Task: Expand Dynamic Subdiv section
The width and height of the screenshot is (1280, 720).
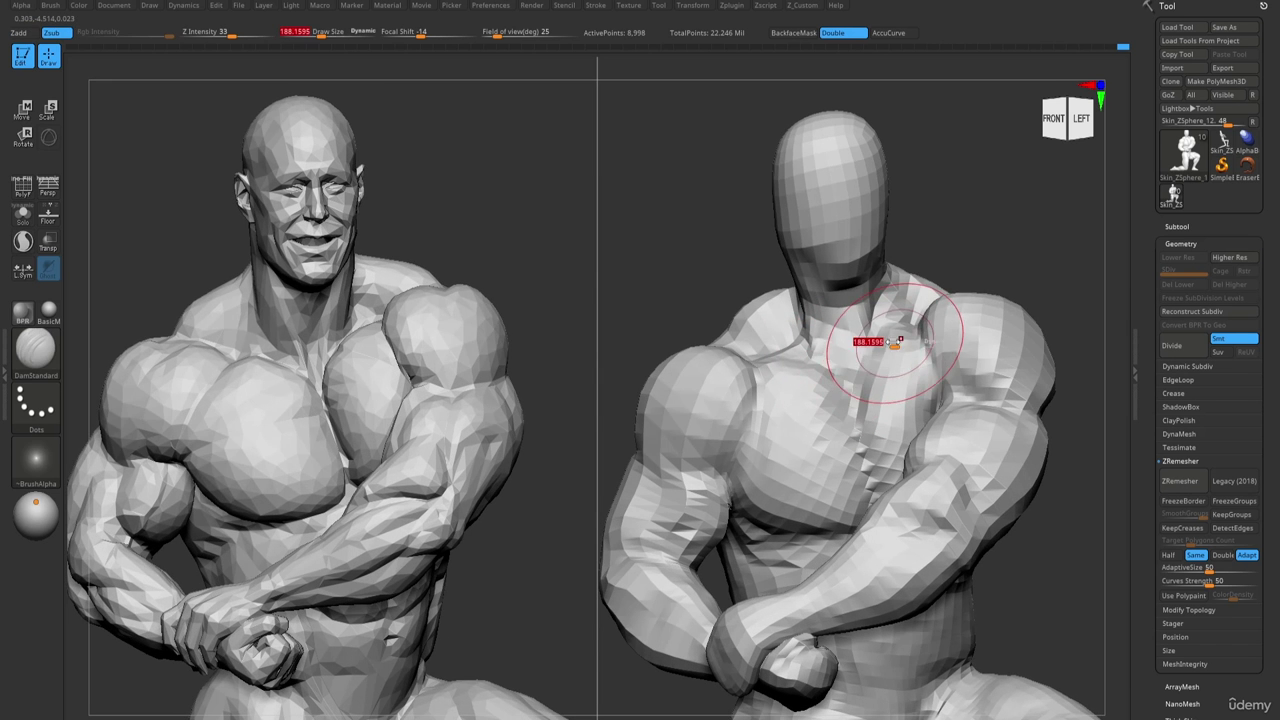Action: pyautogui.click(x=1187, y=366)
